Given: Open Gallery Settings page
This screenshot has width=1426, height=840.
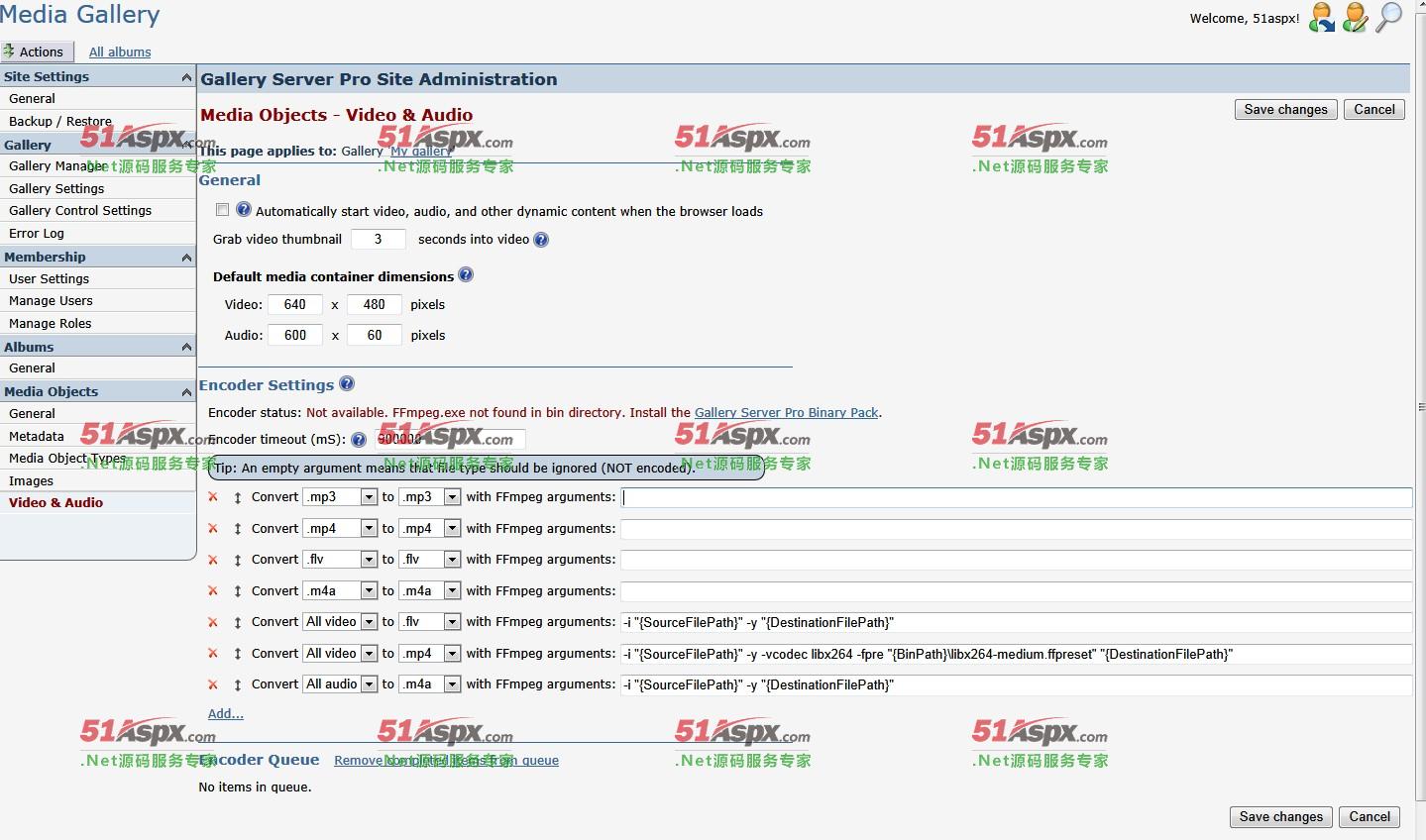Looking at the screenshot, I should tap(56, 188).
